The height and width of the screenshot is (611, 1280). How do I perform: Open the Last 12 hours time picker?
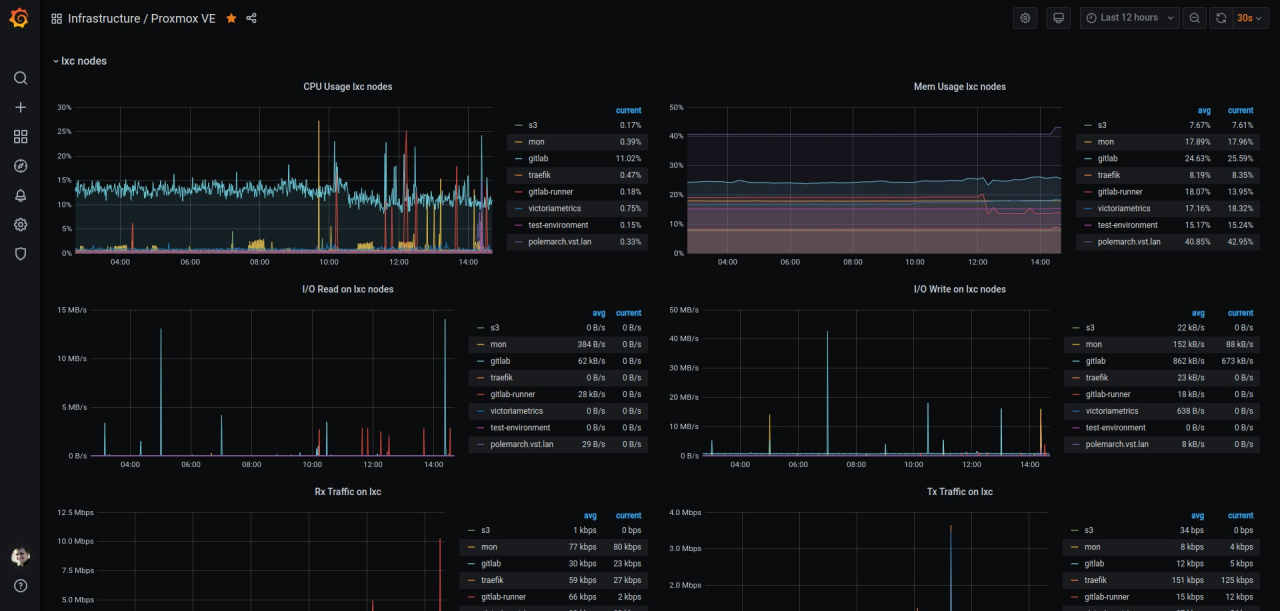tap(1129, 18)
